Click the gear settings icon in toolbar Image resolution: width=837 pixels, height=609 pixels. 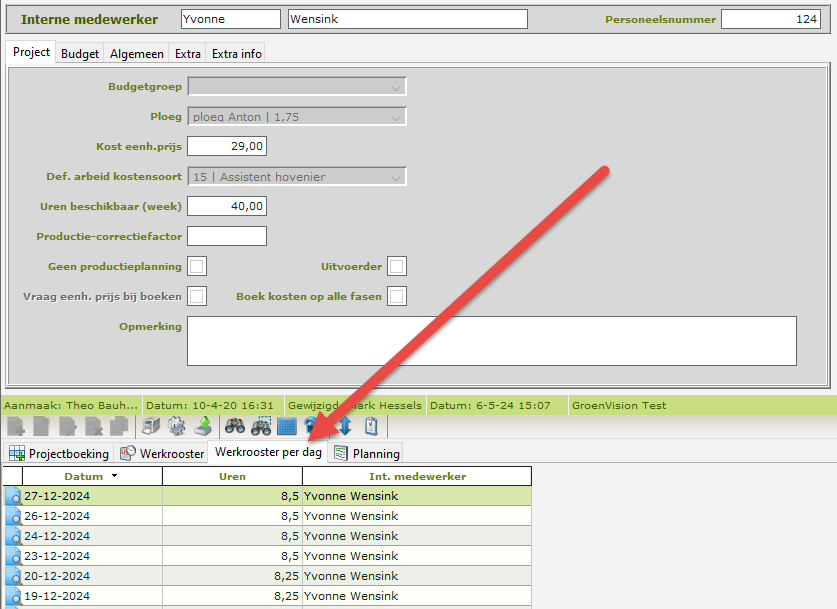point(176,426)
